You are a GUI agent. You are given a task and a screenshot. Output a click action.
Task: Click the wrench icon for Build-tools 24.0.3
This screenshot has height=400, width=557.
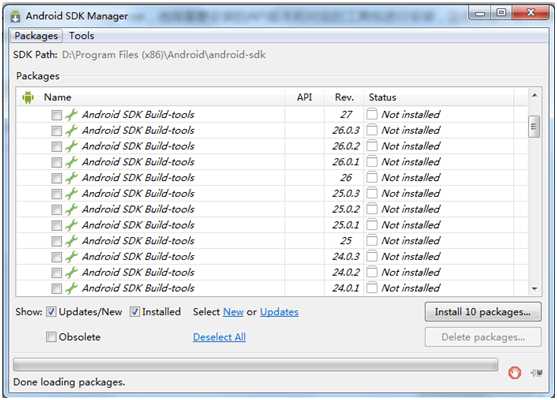click(x=71, y=256)
